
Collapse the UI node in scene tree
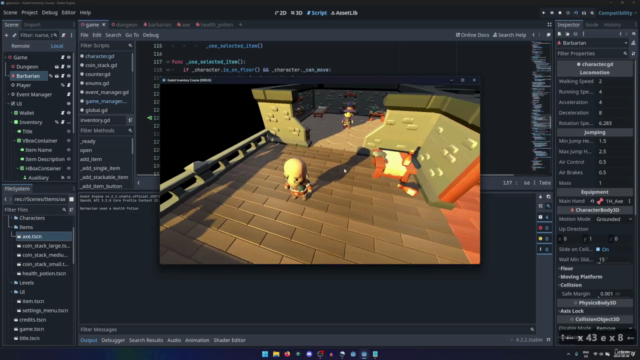click(9, 104)
